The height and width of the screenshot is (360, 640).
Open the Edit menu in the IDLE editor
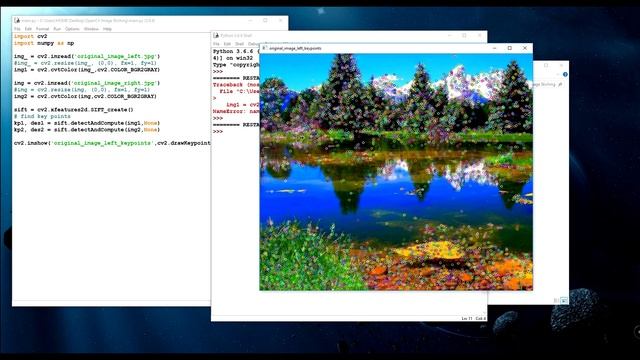28,29
